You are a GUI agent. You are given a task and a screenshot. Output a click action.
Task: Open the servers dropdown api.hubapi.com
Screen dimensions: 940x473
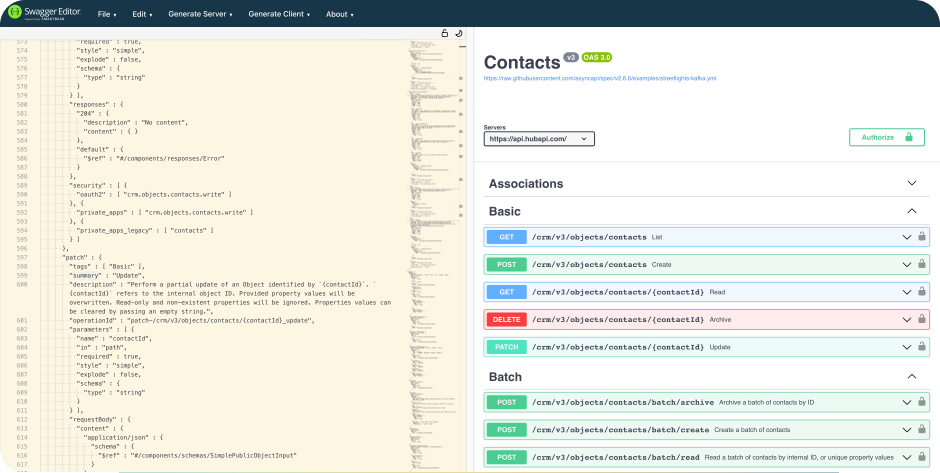[x=539, y=138]
